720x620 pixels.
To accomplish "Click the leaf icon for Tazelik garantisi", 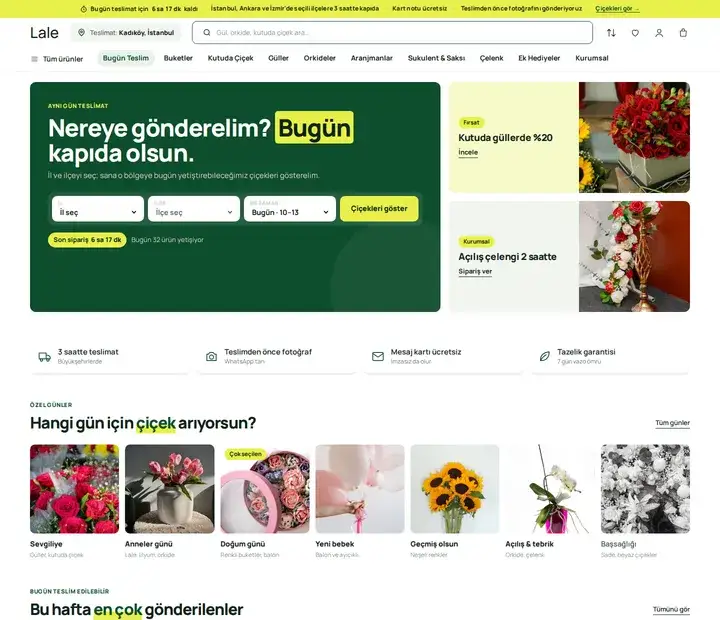I will [545, 357].
